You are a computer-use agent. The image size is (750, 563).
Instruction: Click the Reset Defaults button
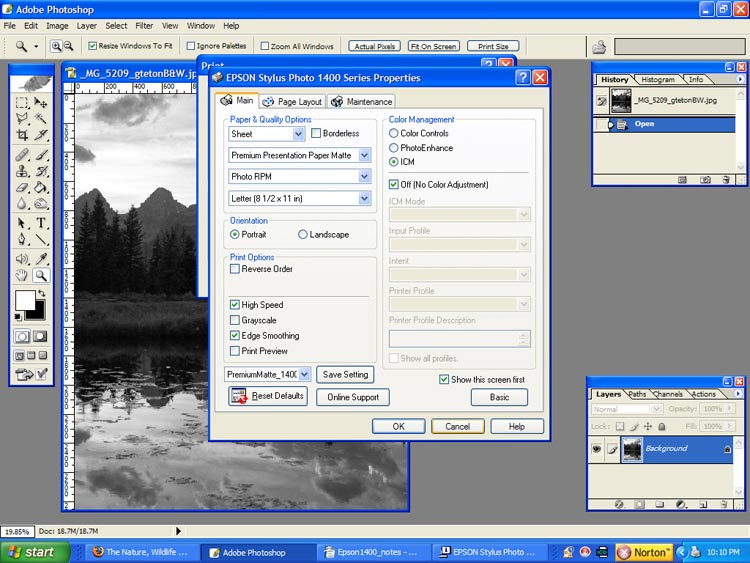pos(268,396)
